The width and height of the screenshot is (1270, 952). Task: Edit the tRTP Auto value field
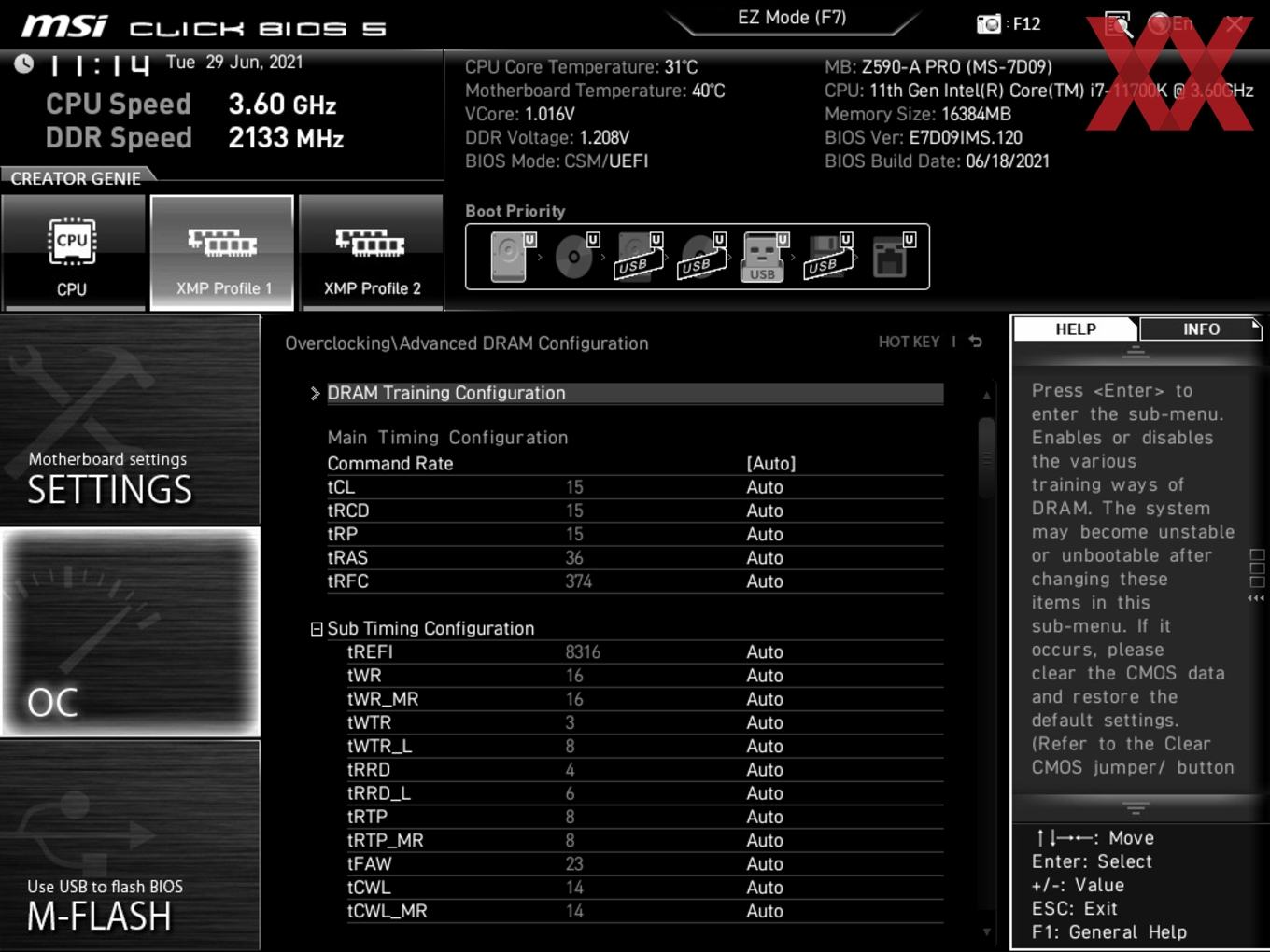[x=765, y=817]
